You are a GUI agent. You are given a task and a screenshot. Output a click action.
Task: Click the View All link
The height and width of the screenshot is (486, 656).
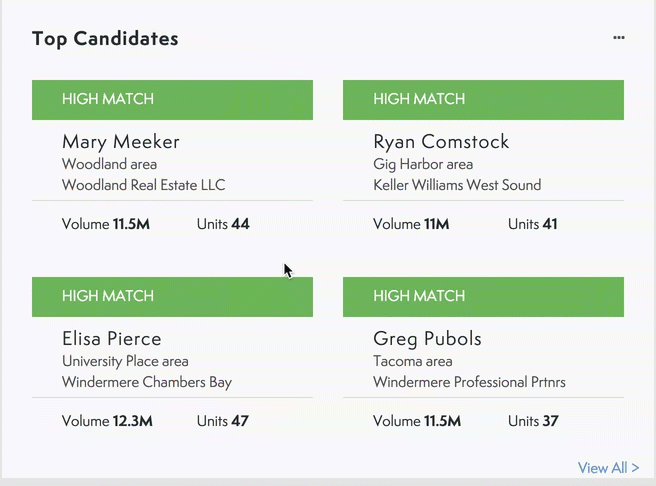tap(608, 468)
